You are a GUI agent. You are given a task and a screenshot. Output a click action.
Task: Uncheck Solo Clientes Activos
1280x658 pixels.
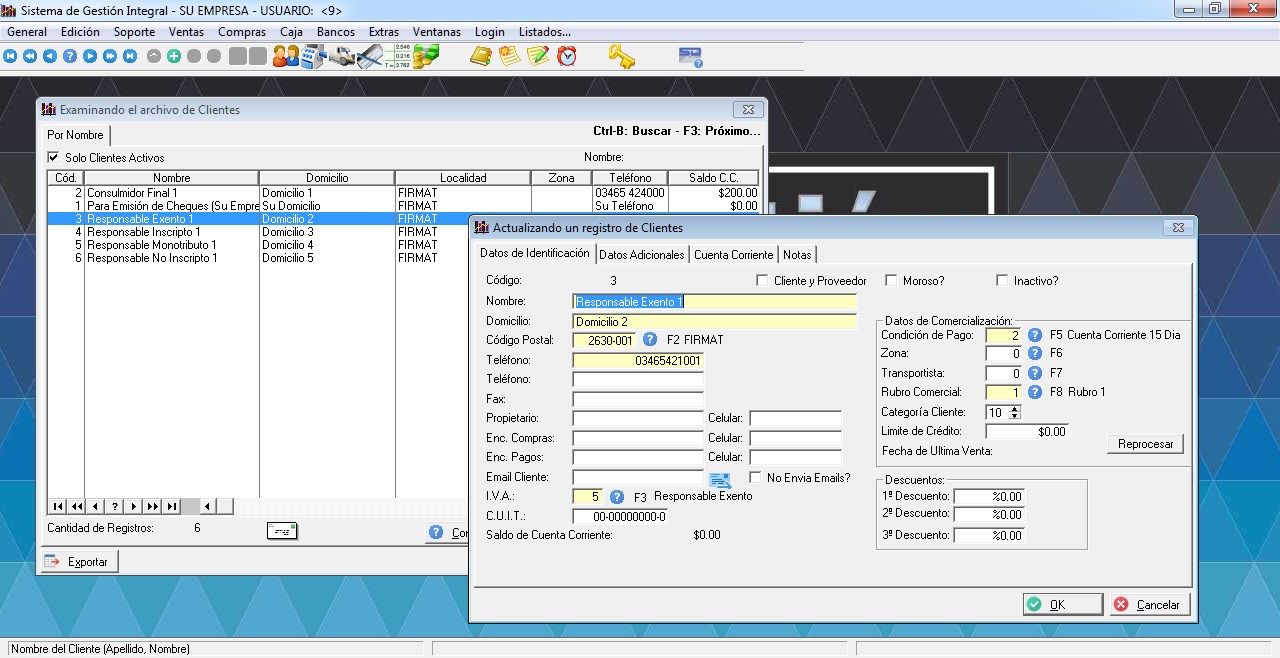click(54, 158)
